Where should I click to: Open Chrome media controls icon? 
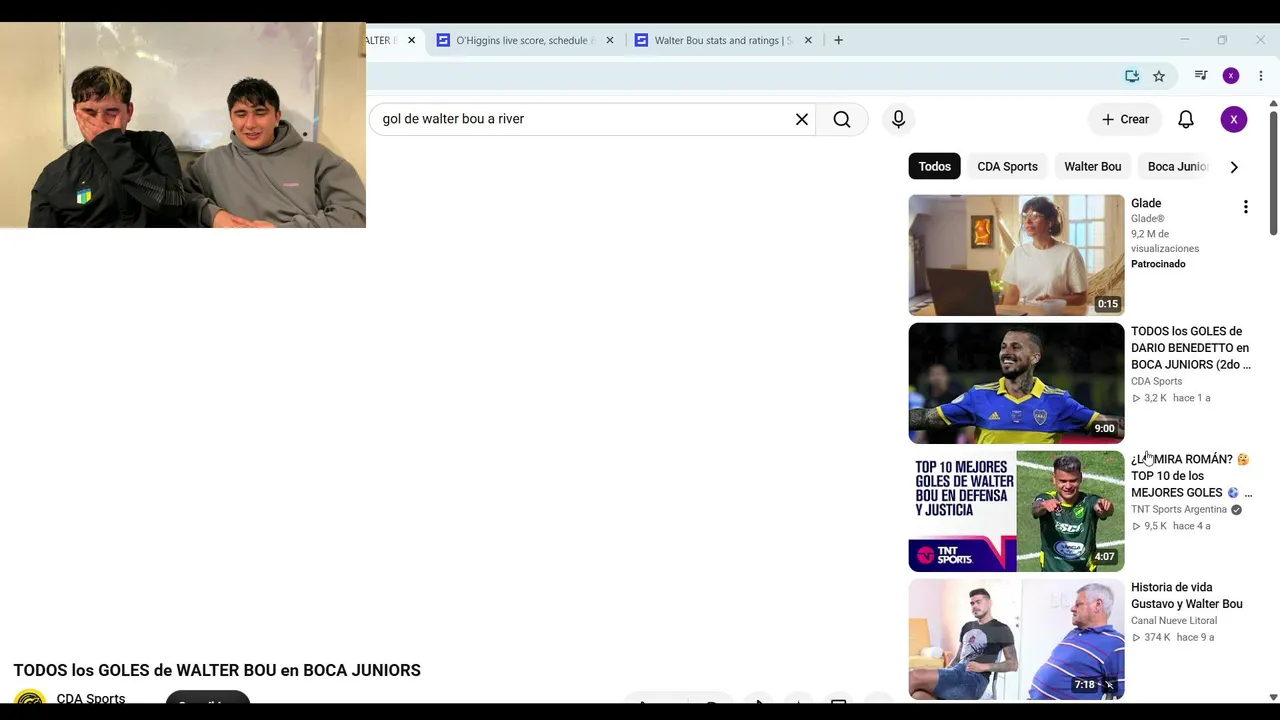click(1201, 76)
